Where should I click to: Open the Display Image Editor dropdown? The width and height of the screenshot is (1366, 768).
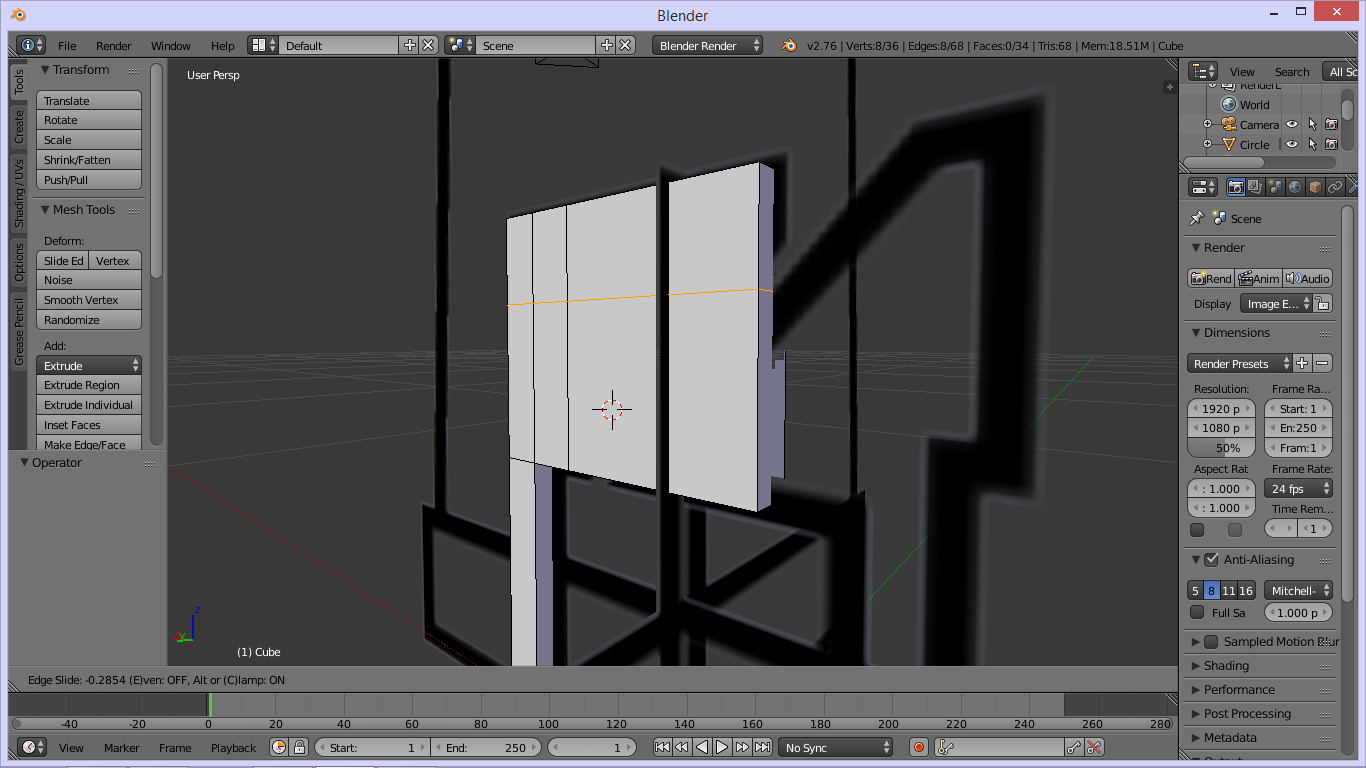(1276, 303)
